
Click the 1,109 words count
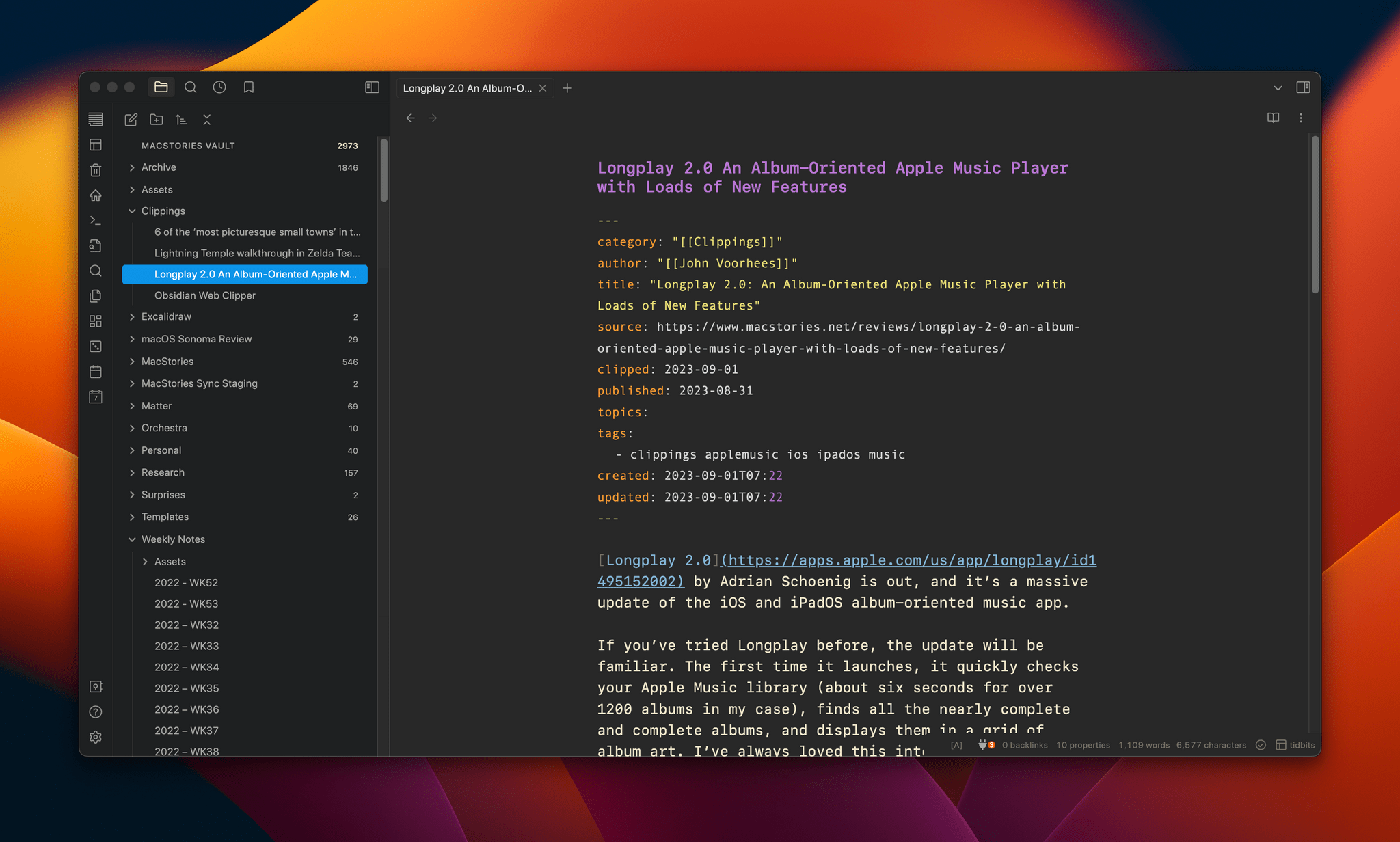[x=1144, y=745]
